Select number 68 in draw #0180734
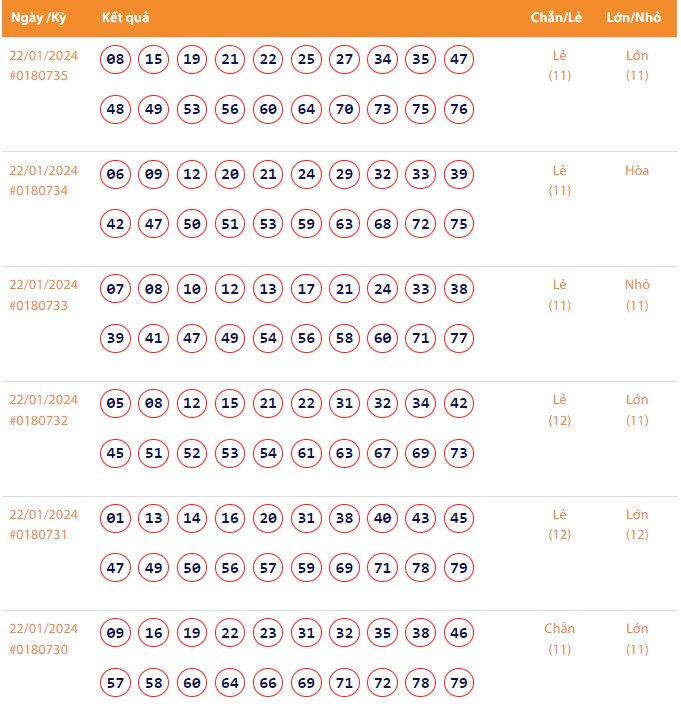 tap(383, 224)
